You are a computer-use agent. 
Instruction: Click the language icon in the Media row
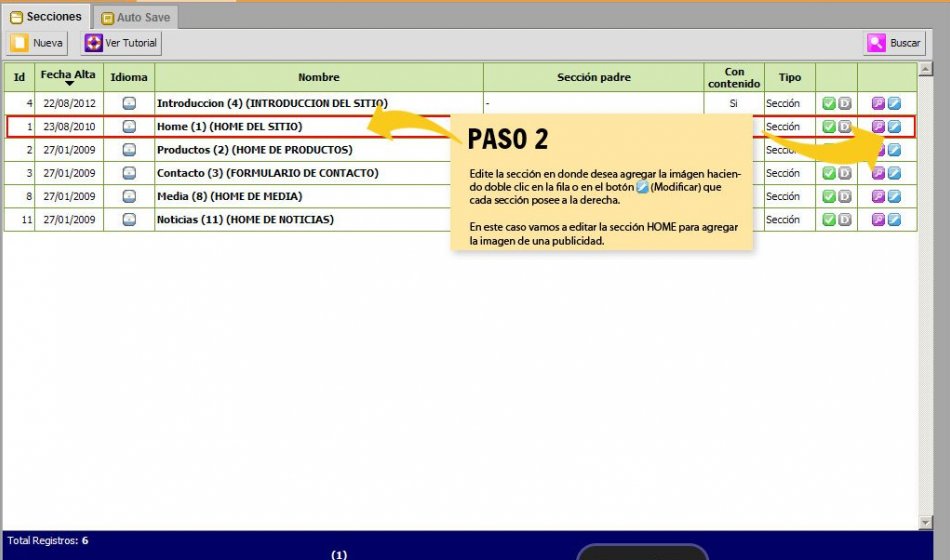click(x=129, y=196)
